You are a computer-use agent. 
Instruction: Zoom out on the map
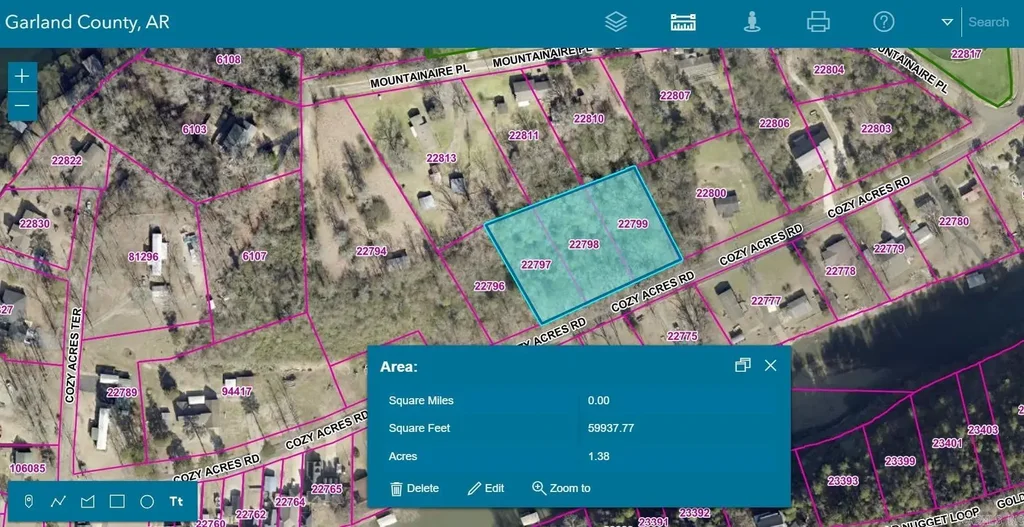[22, 105]
